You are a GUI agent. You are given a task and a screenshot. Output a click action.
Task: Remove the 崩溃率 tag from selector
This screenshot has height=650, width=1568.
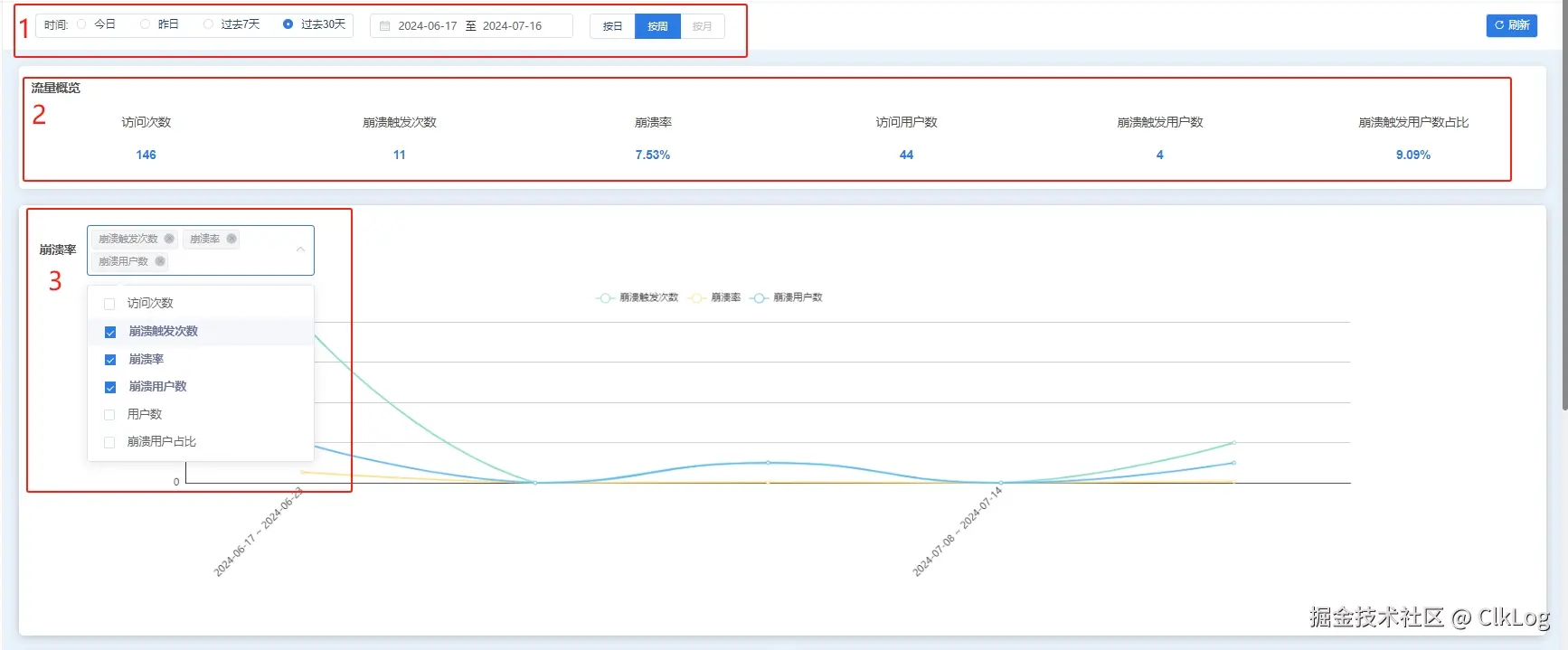click(x=231, y=239)
